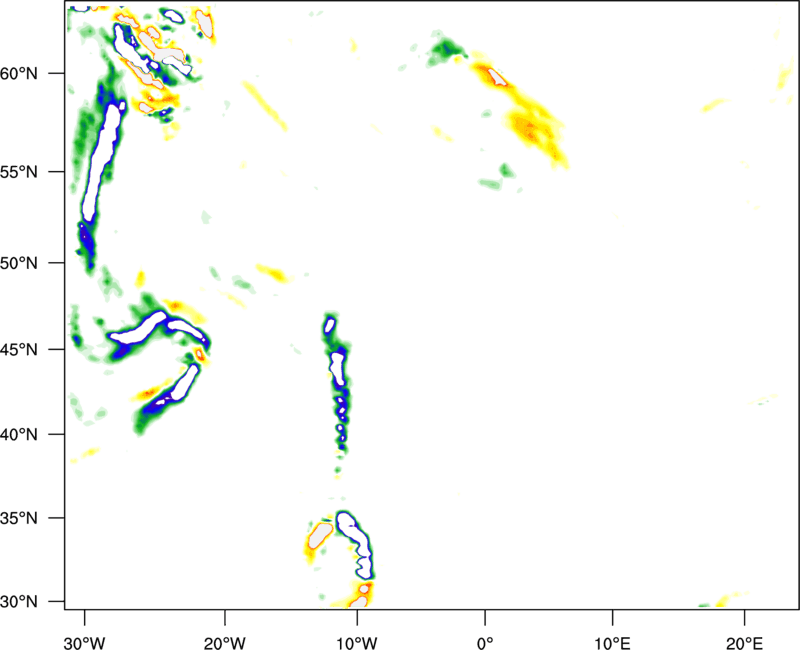Screen dimensions: 800x650
Task: Click the 35°N latitude label
Action: click(19, 518)
